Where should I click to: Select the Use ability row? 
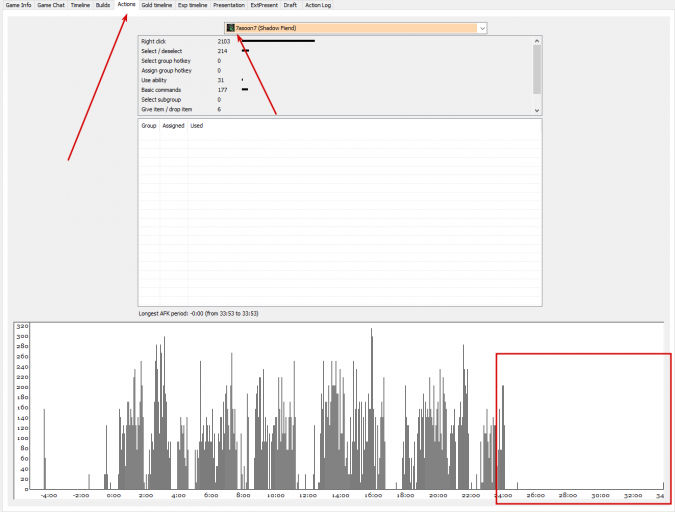click(335, 80)
